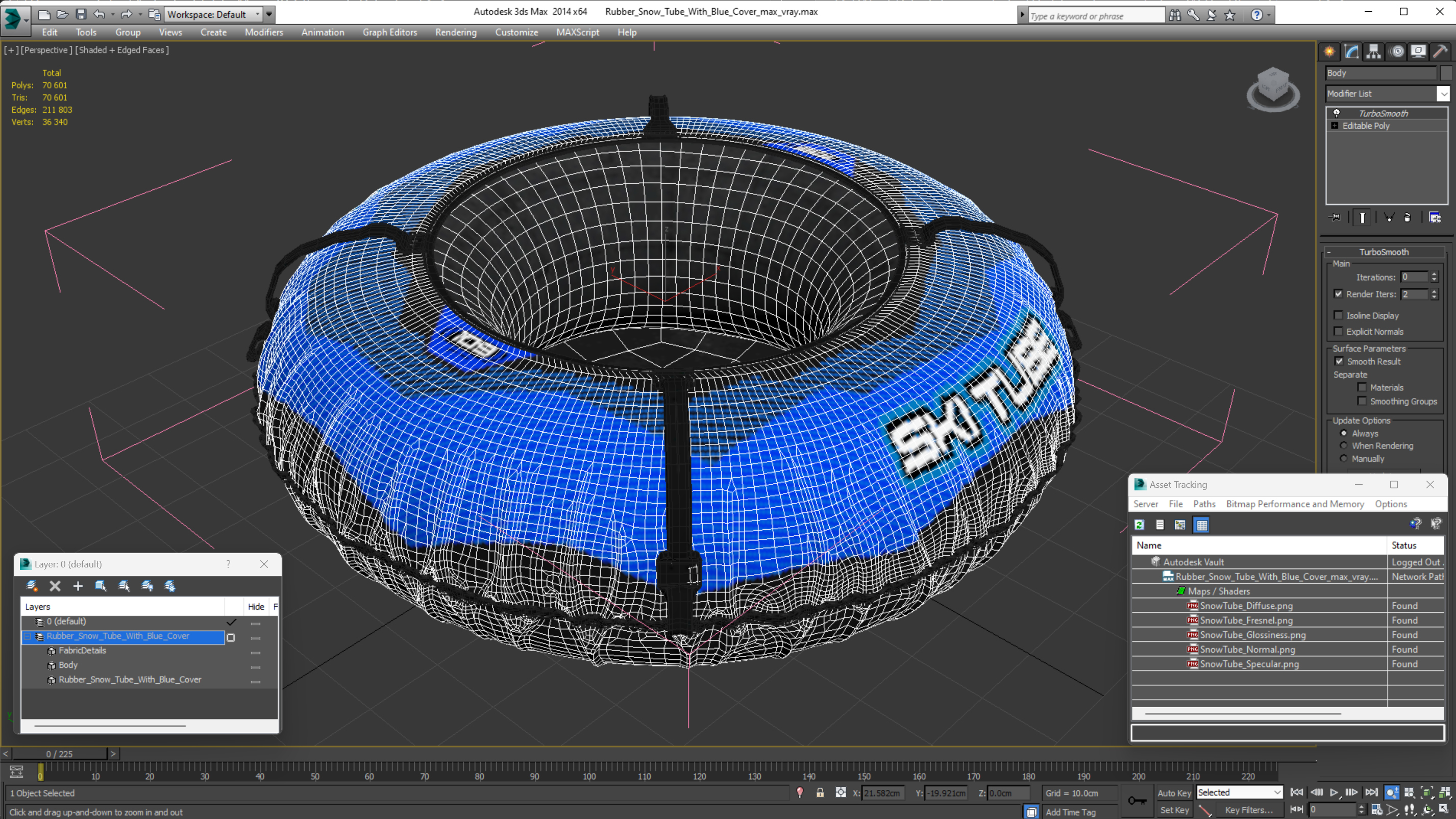Enable Separate by Smoothing Groups checkbox
Viewport: 1456px width, 819px height.
click(x=1362, y=401)
